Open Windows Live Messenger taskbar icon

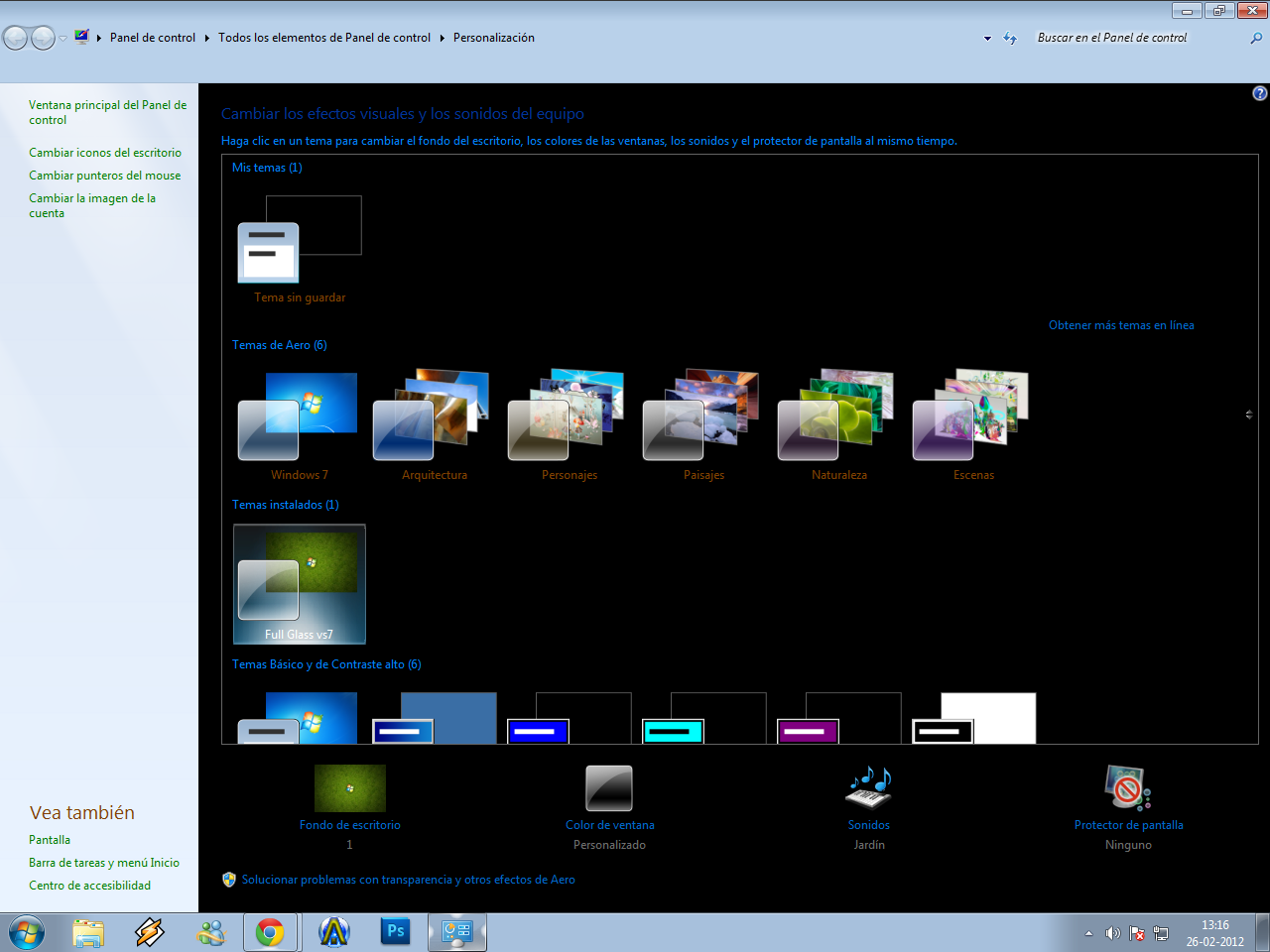(x=211, y=933)
